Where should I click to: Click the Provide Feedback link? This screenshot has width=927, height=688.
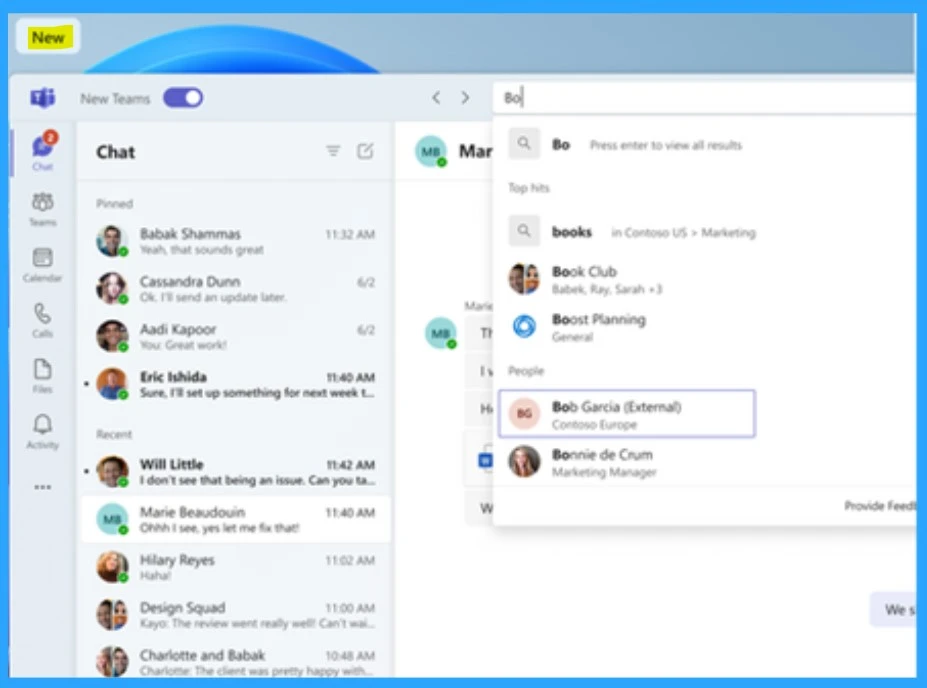[x=879, y=505]
